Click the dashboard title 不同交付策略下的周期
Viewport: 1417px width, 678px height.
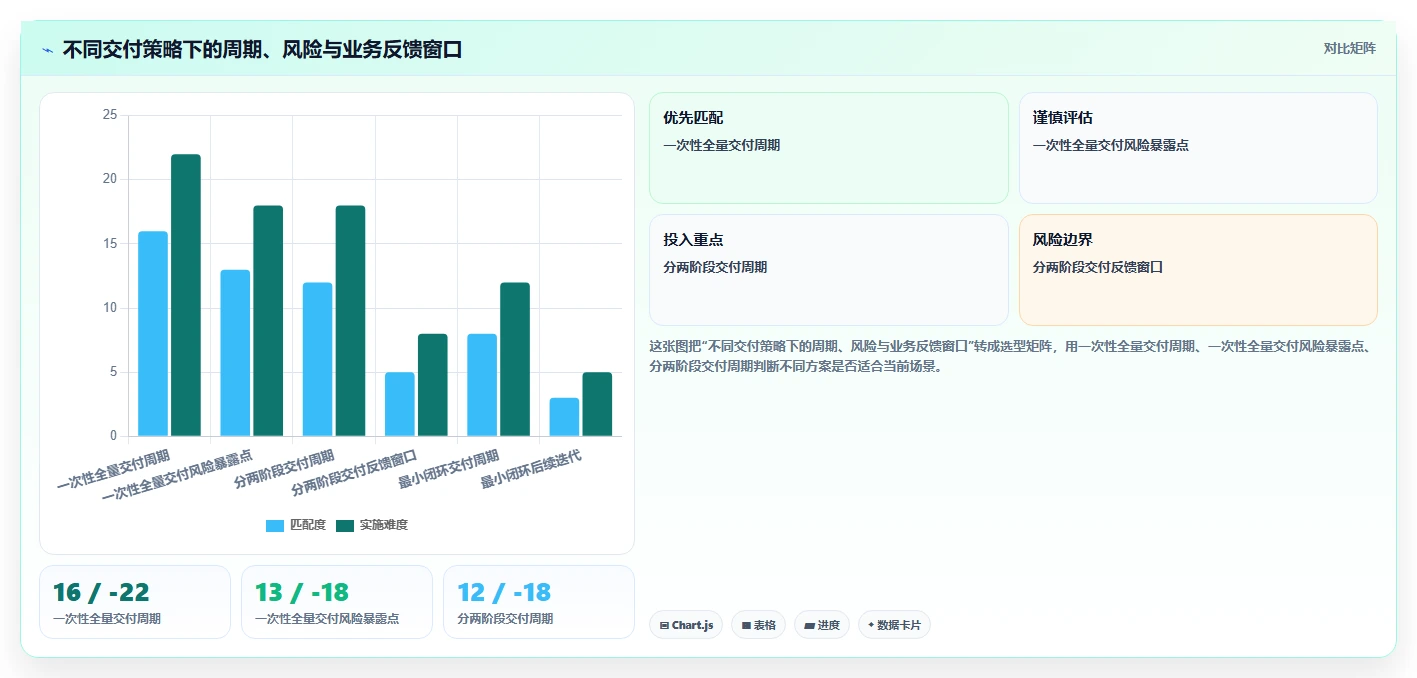click(x=262, y=49)
